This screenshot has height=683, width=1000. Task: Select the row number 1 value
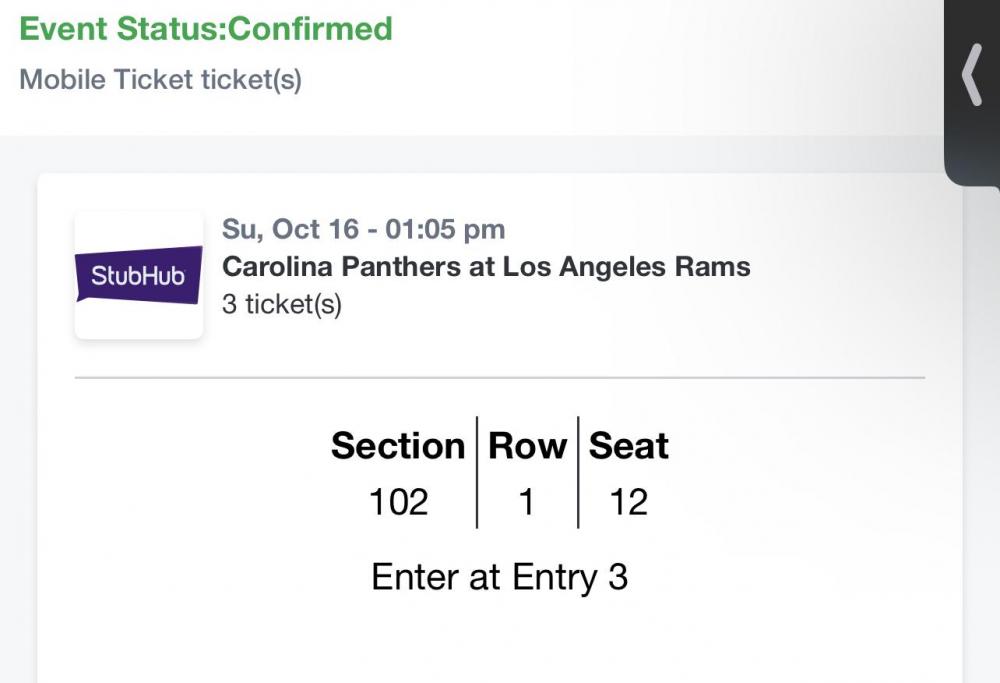pyautogui.click(x=527, y=501)
